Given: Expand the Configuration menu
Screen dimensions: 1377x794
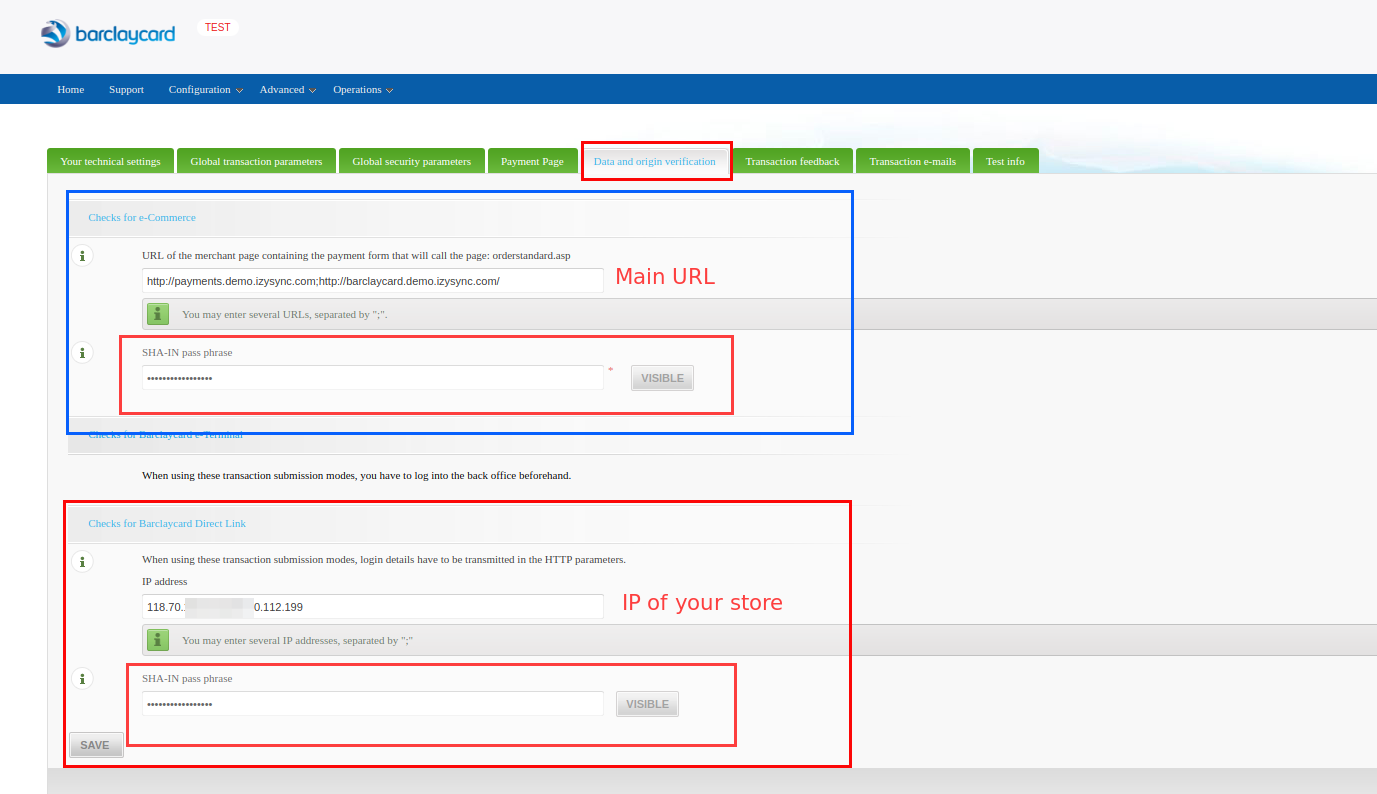Looking at the screenshot, I should [x=204, y=90].
